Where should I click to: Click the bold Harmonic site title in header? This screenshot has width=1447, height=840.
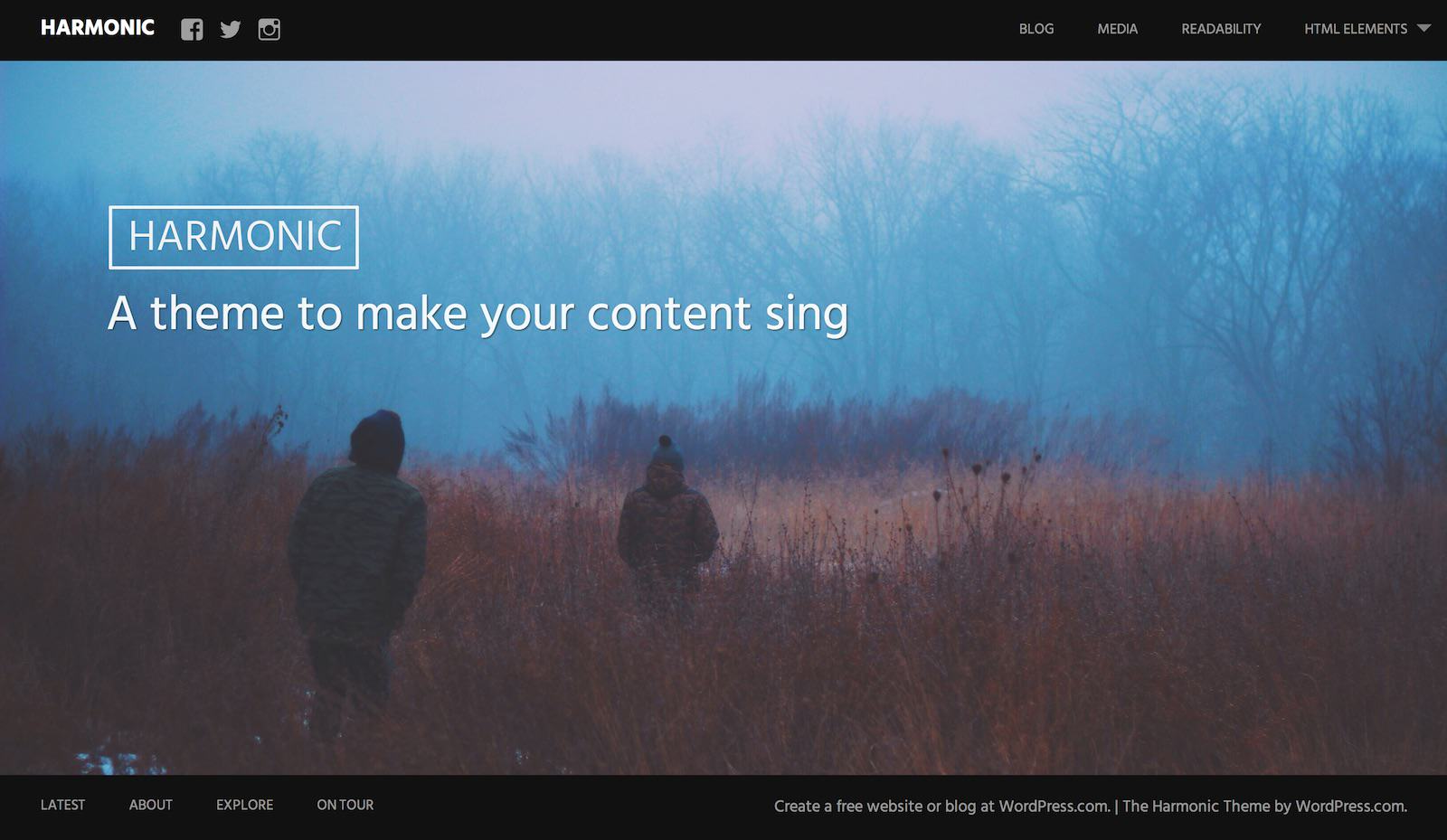tap(98, 28)
